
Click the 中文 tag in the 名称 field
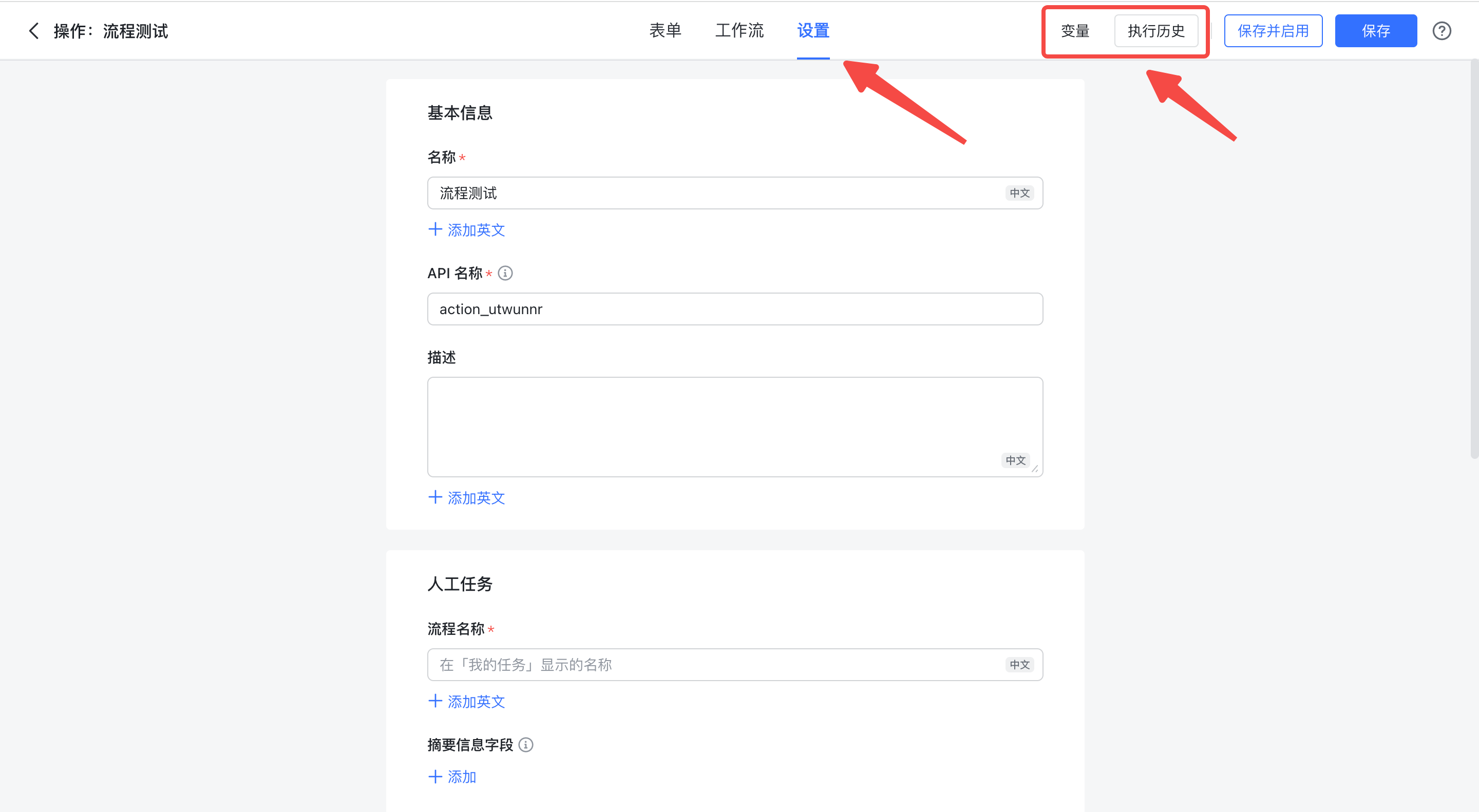[1020, 194]
